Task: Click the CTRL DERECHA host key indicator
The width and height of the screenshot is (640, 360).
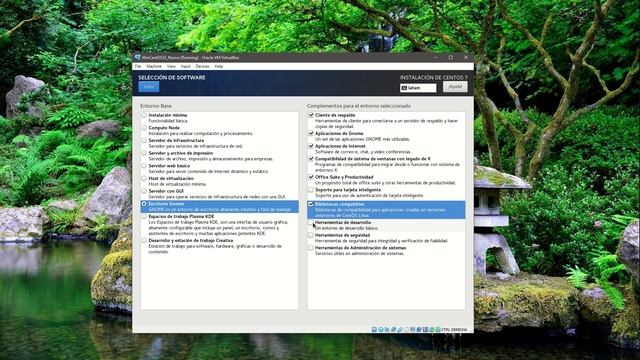Action: (x=455, y=329)
